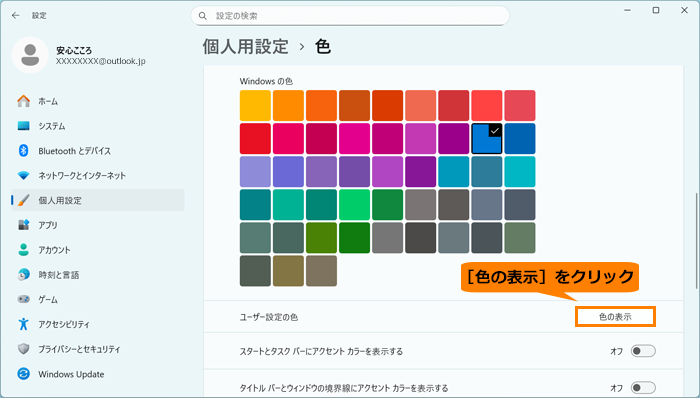Open システム settings
Image resolution: width=700 pixels, height=398 pixels.
(x=97, y=126)
